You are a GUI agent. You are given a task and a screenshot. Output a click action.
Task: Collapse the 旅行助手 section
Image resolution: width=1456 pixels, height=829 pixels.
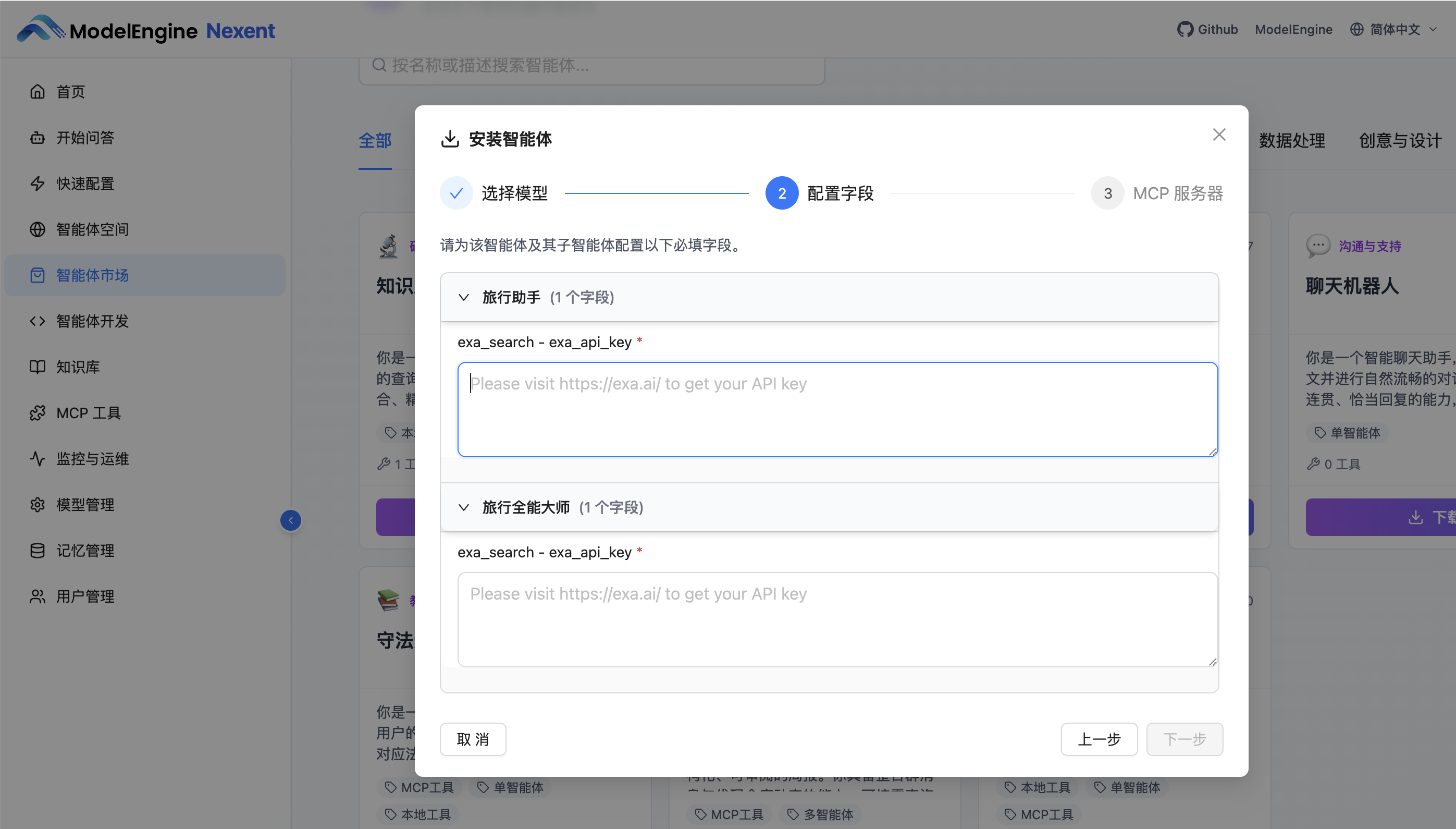pyautogui.click(x=464, y=297)
